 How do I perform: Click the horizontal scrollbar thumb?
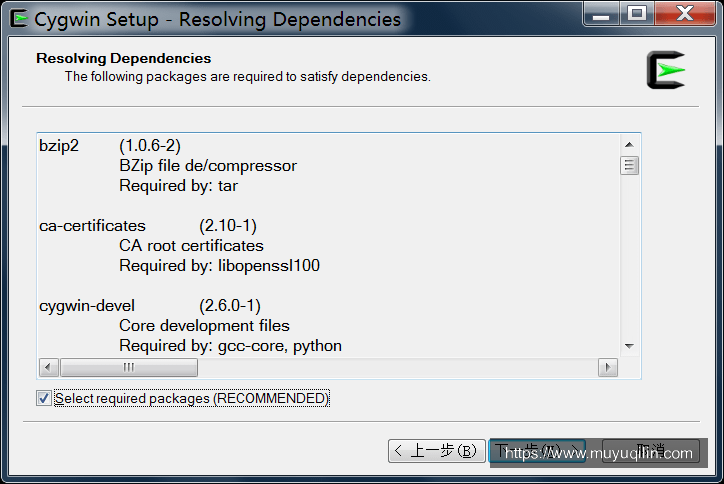(x=129, y=368)
